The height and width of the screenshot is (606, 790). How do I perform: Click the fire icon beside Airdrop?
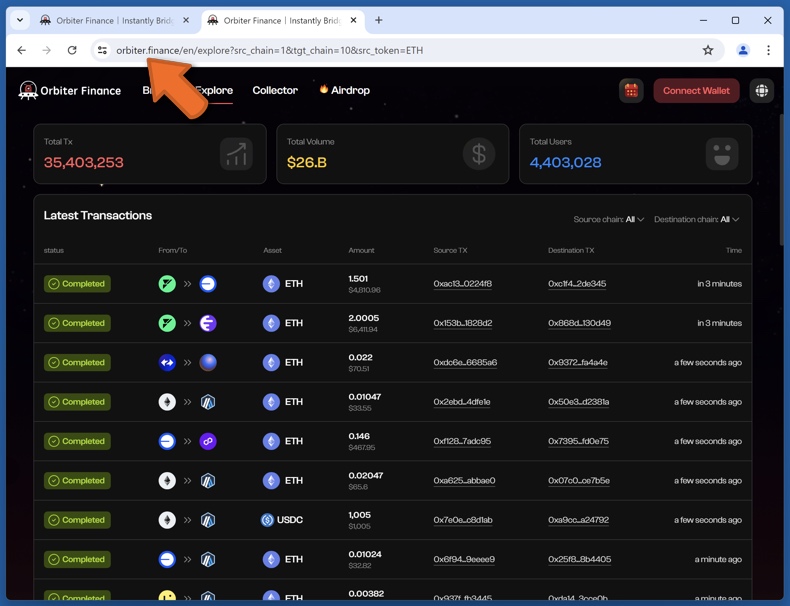click(x=324, y=89)
